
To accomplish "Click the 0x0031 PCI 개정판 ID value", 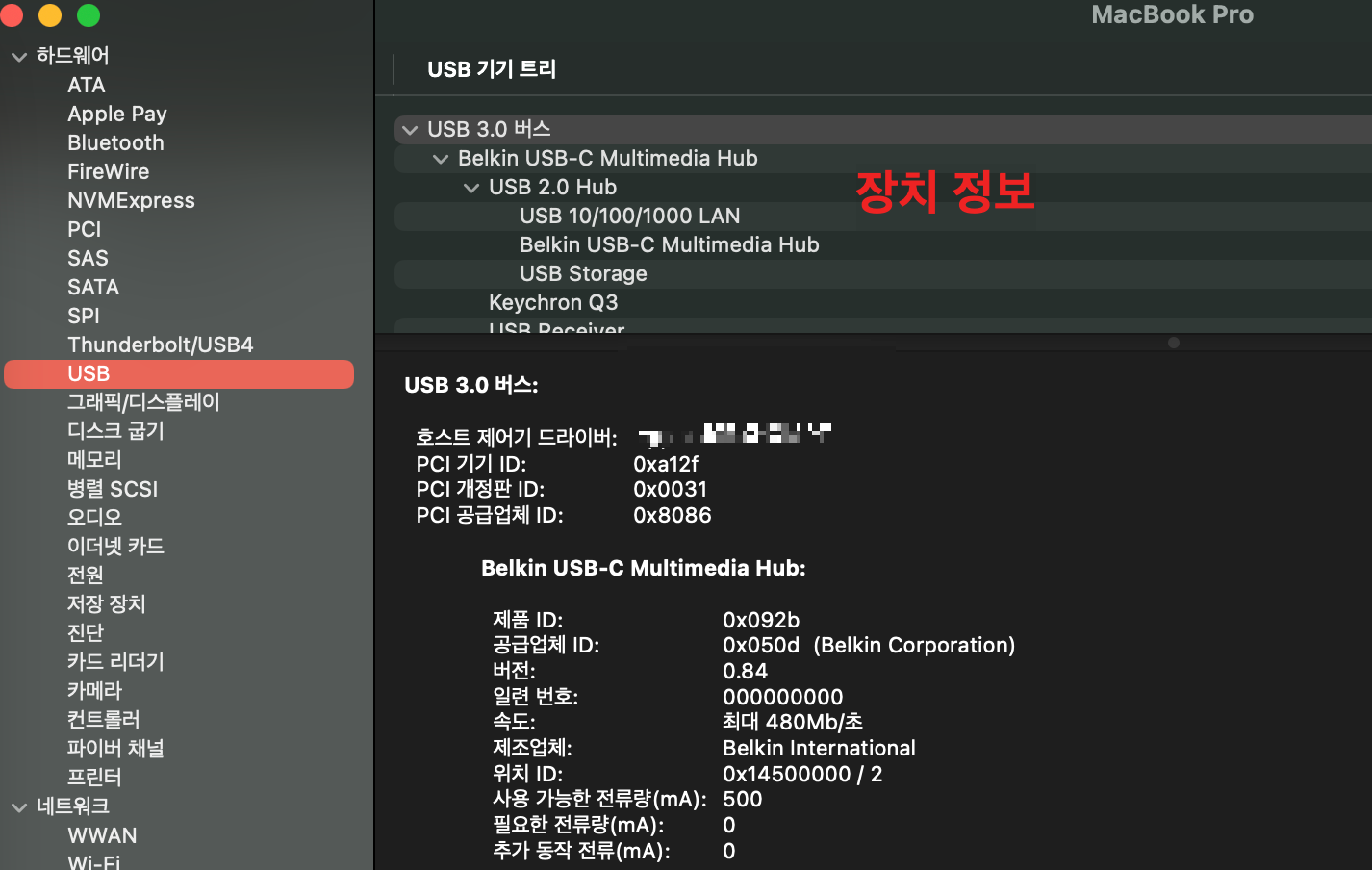I will [x=671, y=490].
